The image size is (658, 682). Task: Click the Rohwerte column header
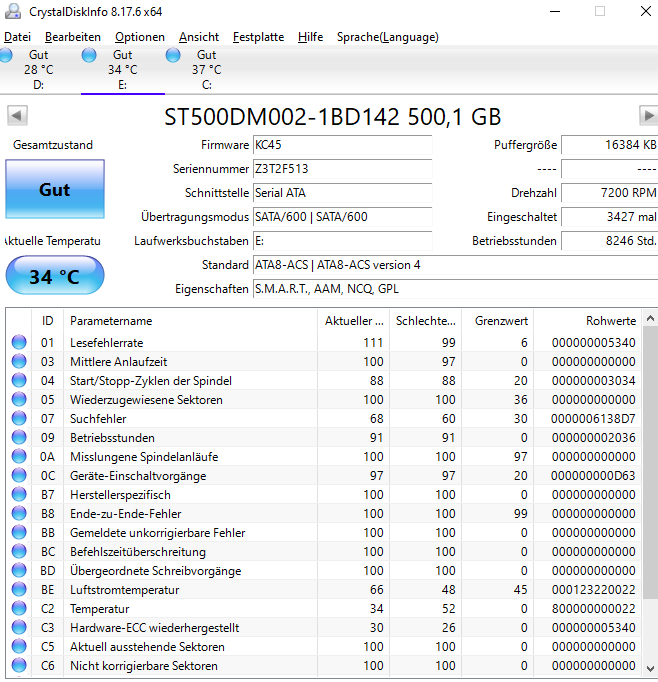tap(588, 321)
